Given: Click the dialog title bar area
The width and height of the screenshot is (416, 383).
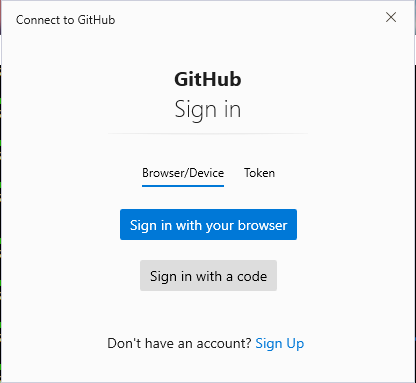Looking at the screenshot, I should (233, 19).
